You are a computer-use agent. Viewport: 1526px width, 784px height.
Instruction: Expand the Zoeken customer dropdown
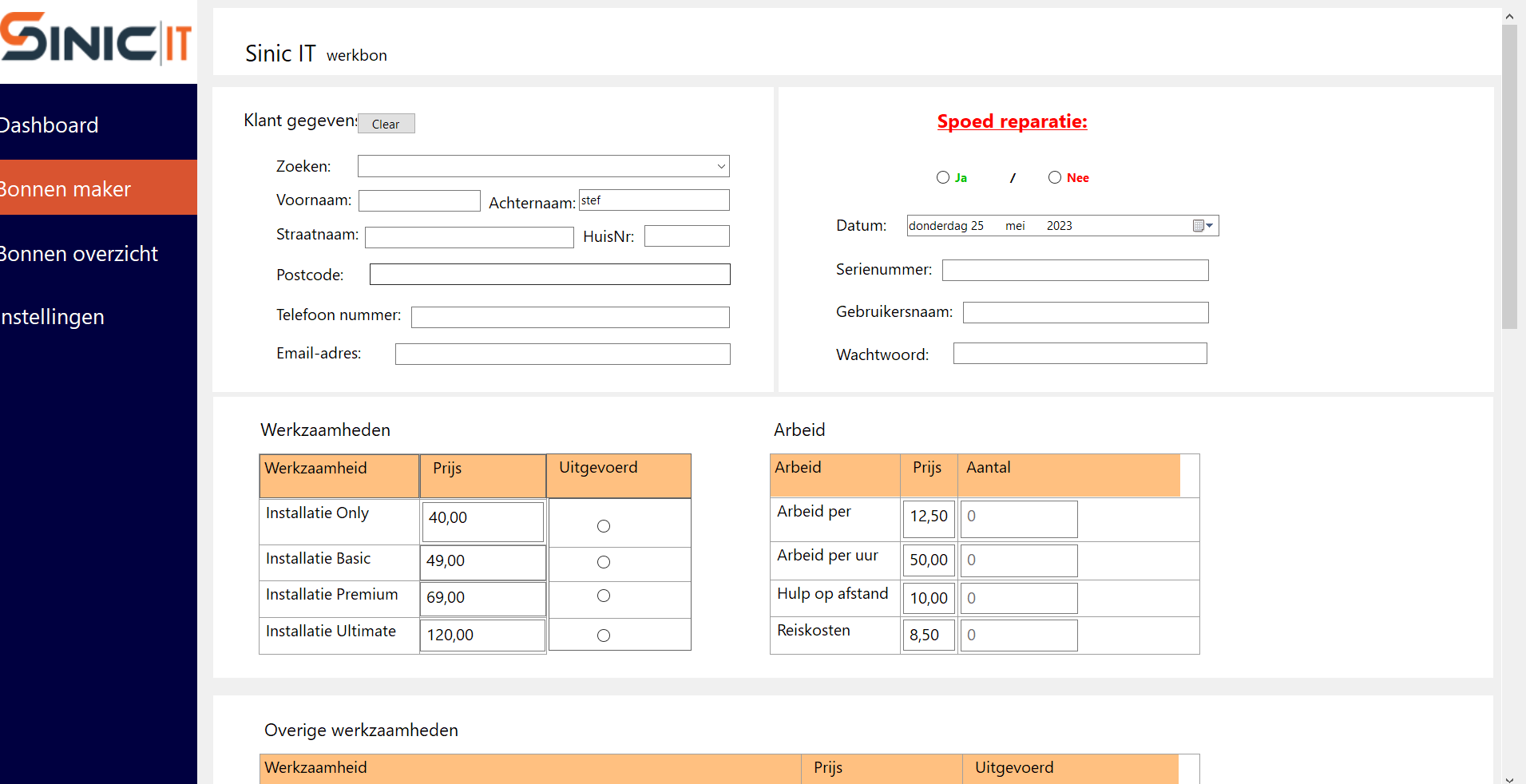click(x=720, y=166)
